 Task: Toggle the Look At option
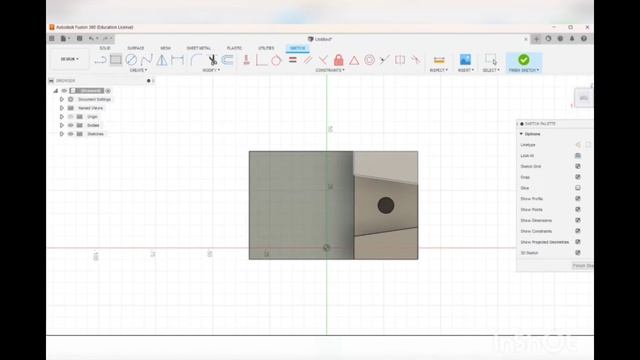578,156
